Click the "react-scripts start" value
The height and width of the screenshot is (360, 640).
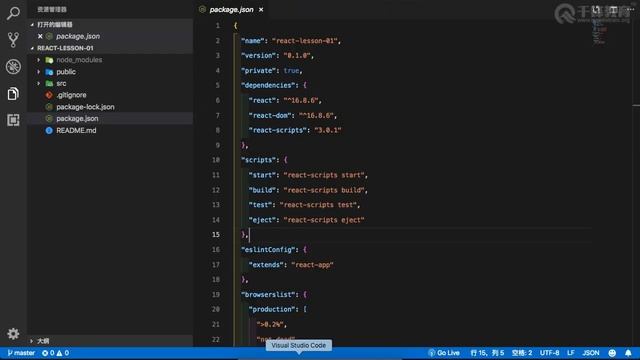[324, 175]
